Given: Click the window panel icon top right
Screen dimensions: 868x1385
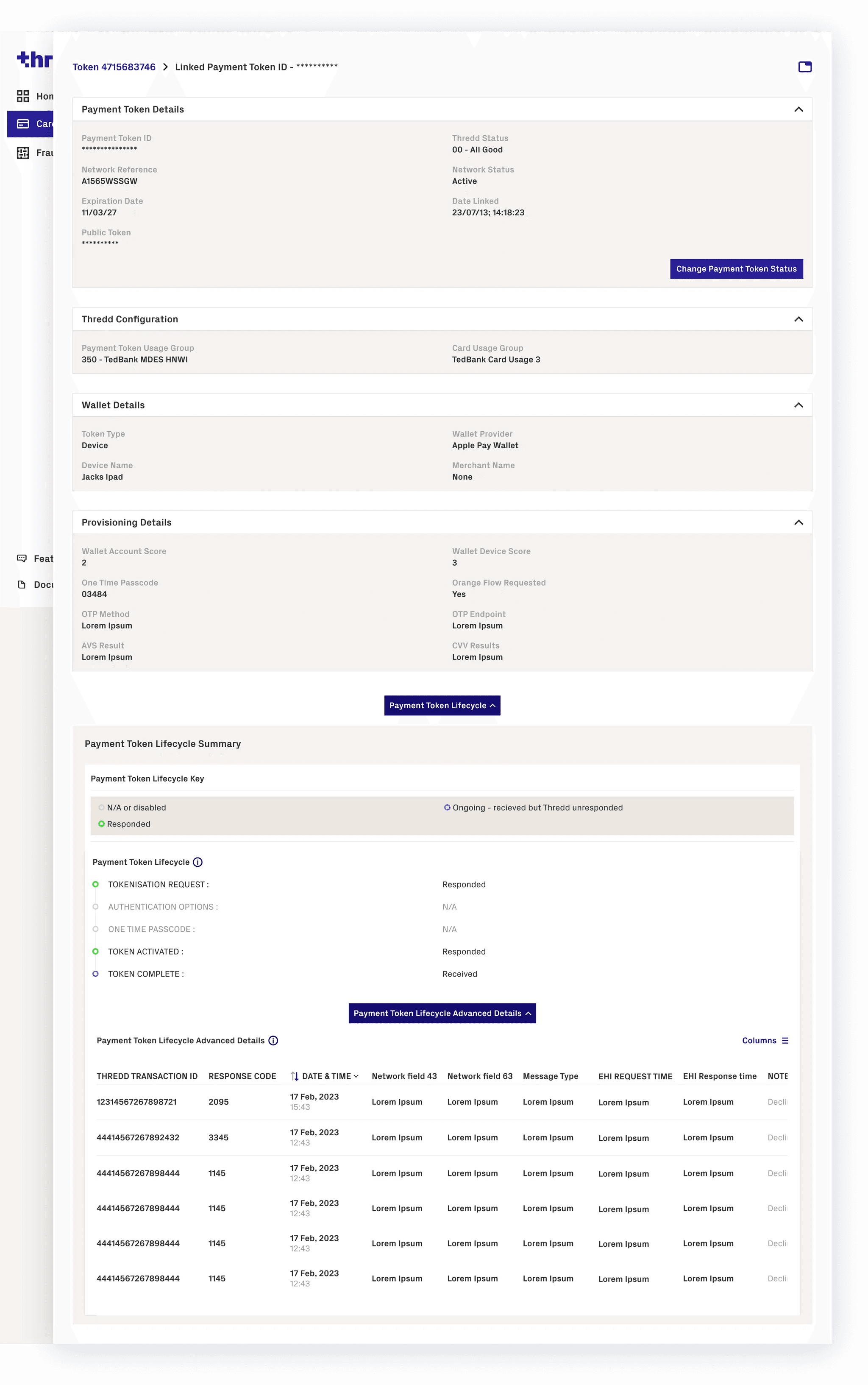Looking at the screenshot, I should pyautogui.click(x=805, y=67).
